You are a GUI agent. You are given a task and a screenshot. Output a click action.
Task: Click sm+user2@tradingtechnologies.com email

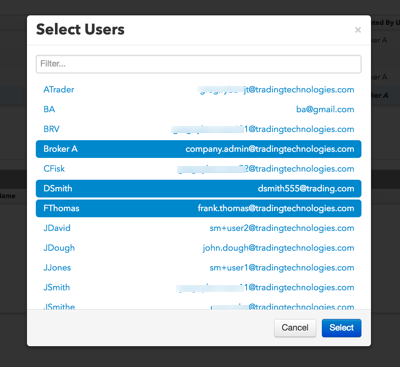282,228
